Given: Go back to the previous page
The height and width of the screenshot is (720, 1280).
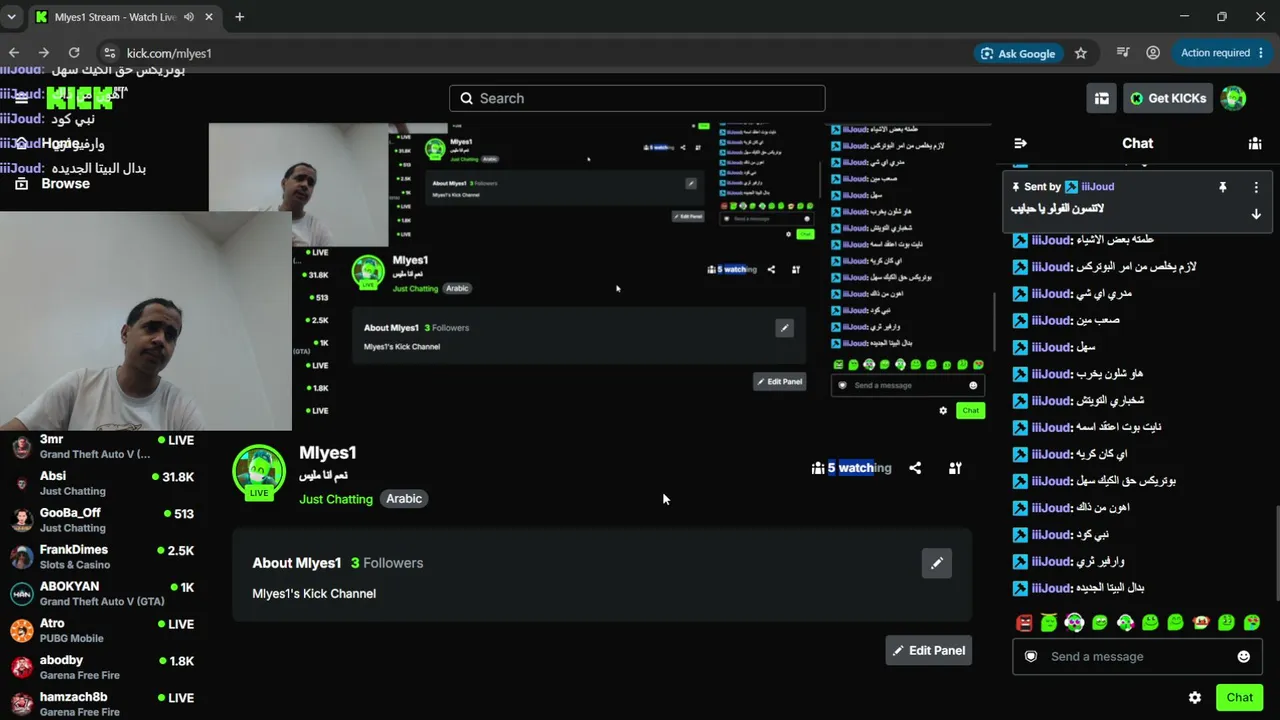Looking at the screenshot, I should tap(14, 53).
